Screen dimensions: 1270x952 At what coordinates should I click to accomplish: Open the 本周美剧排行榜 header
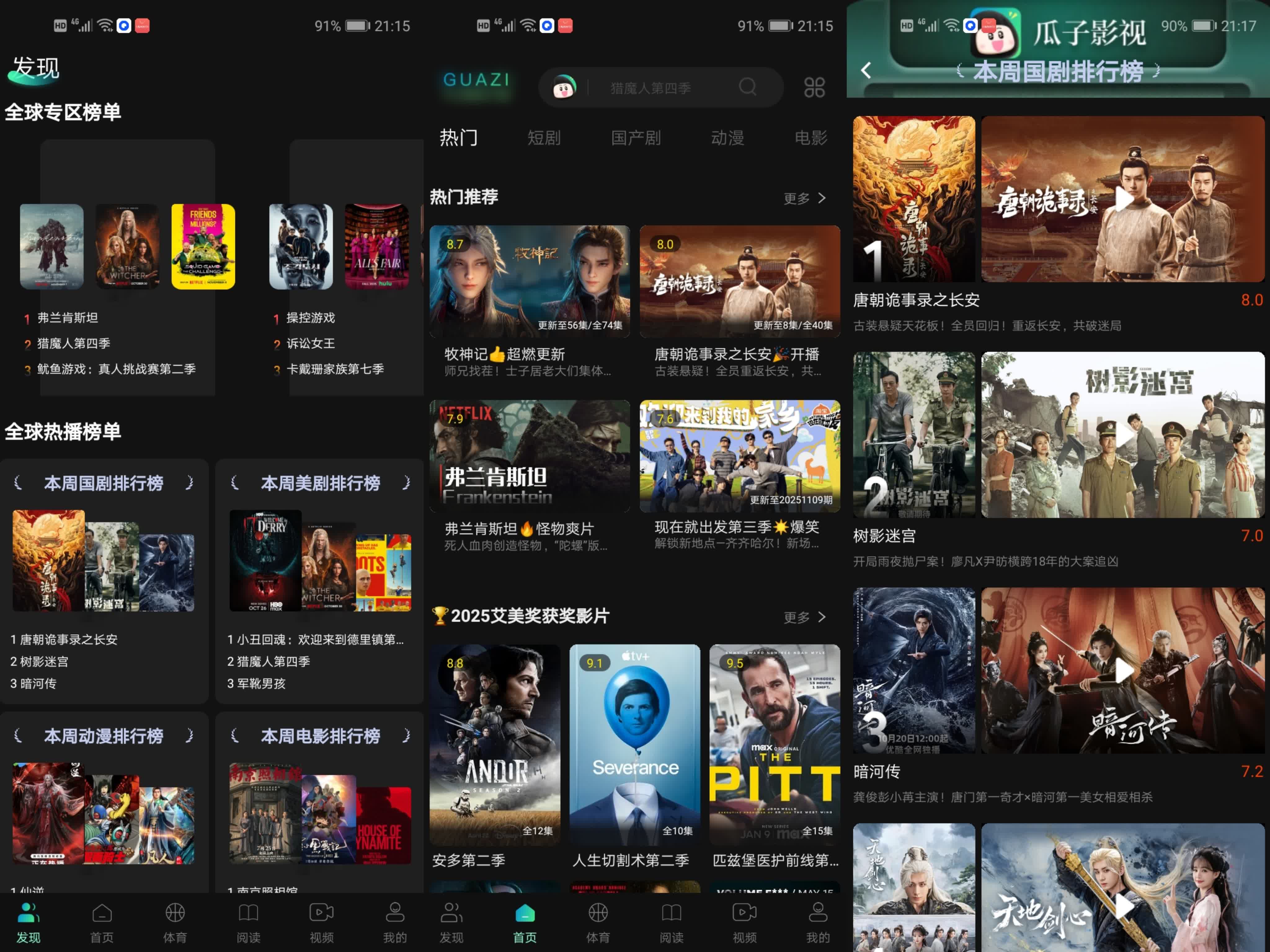(x=320, y=483)
